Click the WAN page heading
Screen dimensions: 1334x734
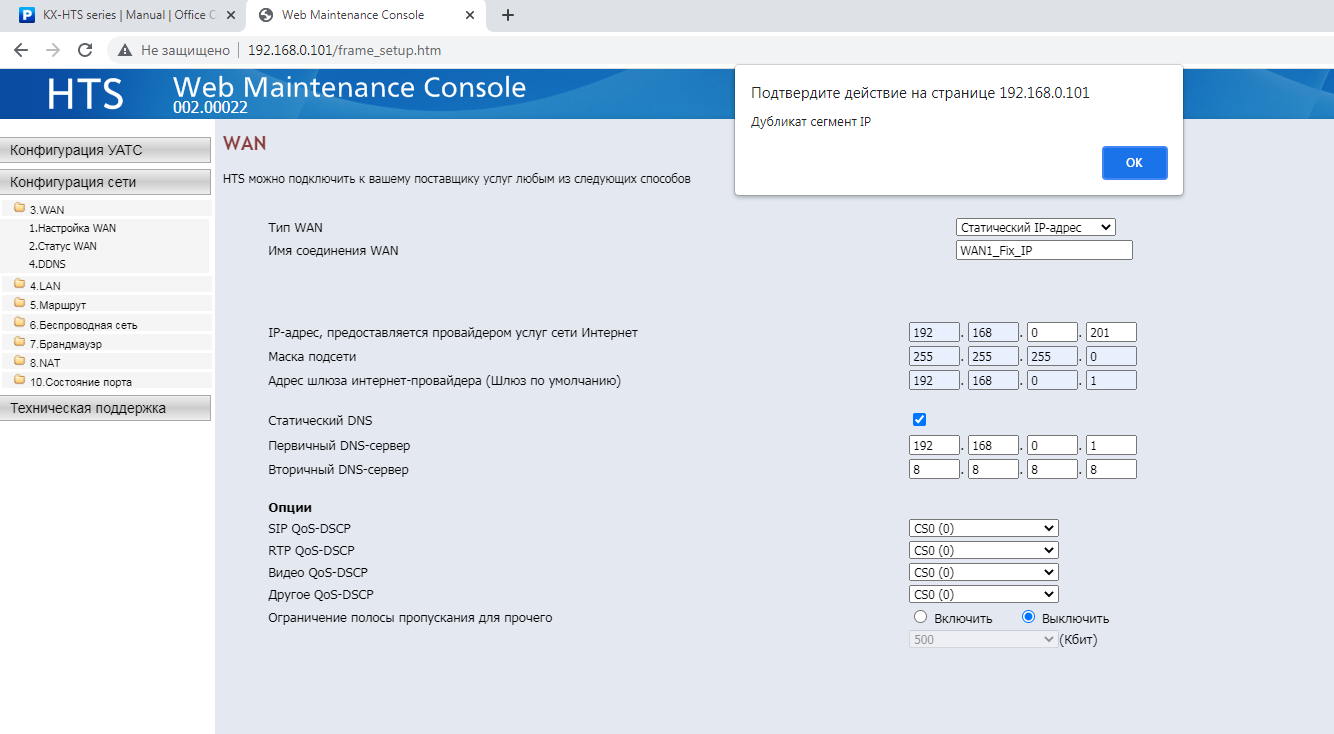[244, 144]
